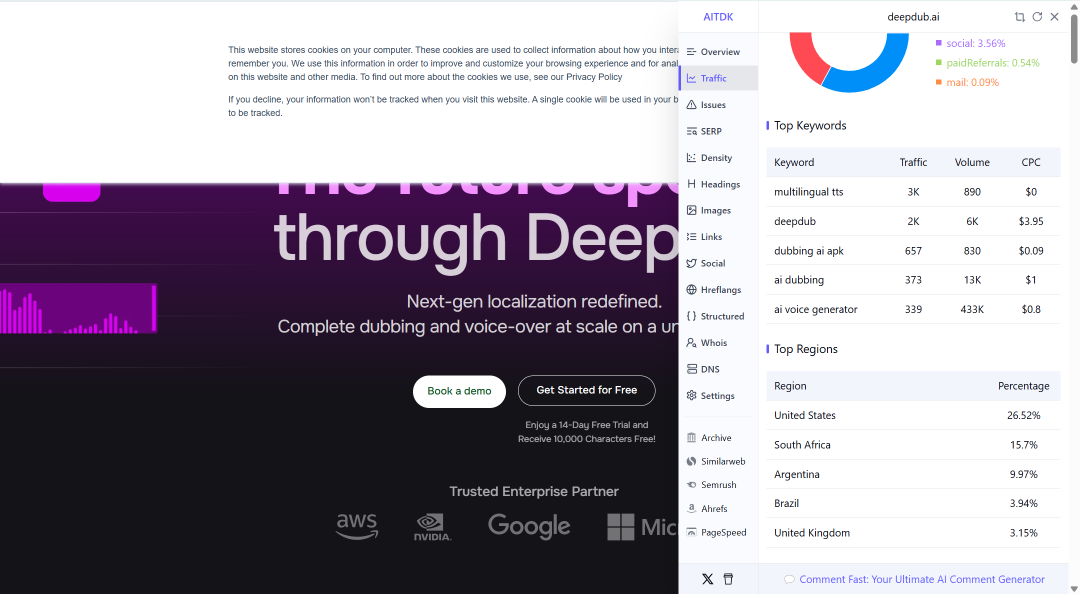Click the DNS server icon
1080x594 pixels.
pos(692,369)
